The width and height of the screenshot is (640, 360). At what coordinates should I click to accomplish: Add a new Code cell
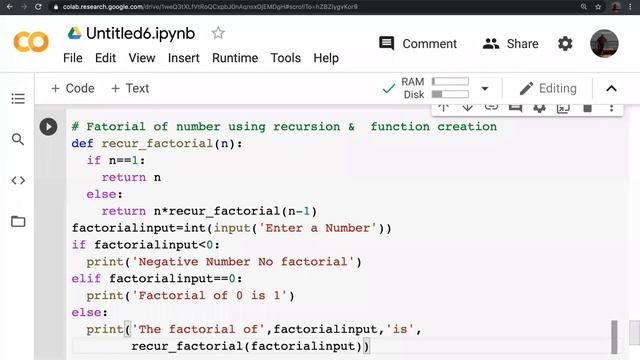[73, 88]
